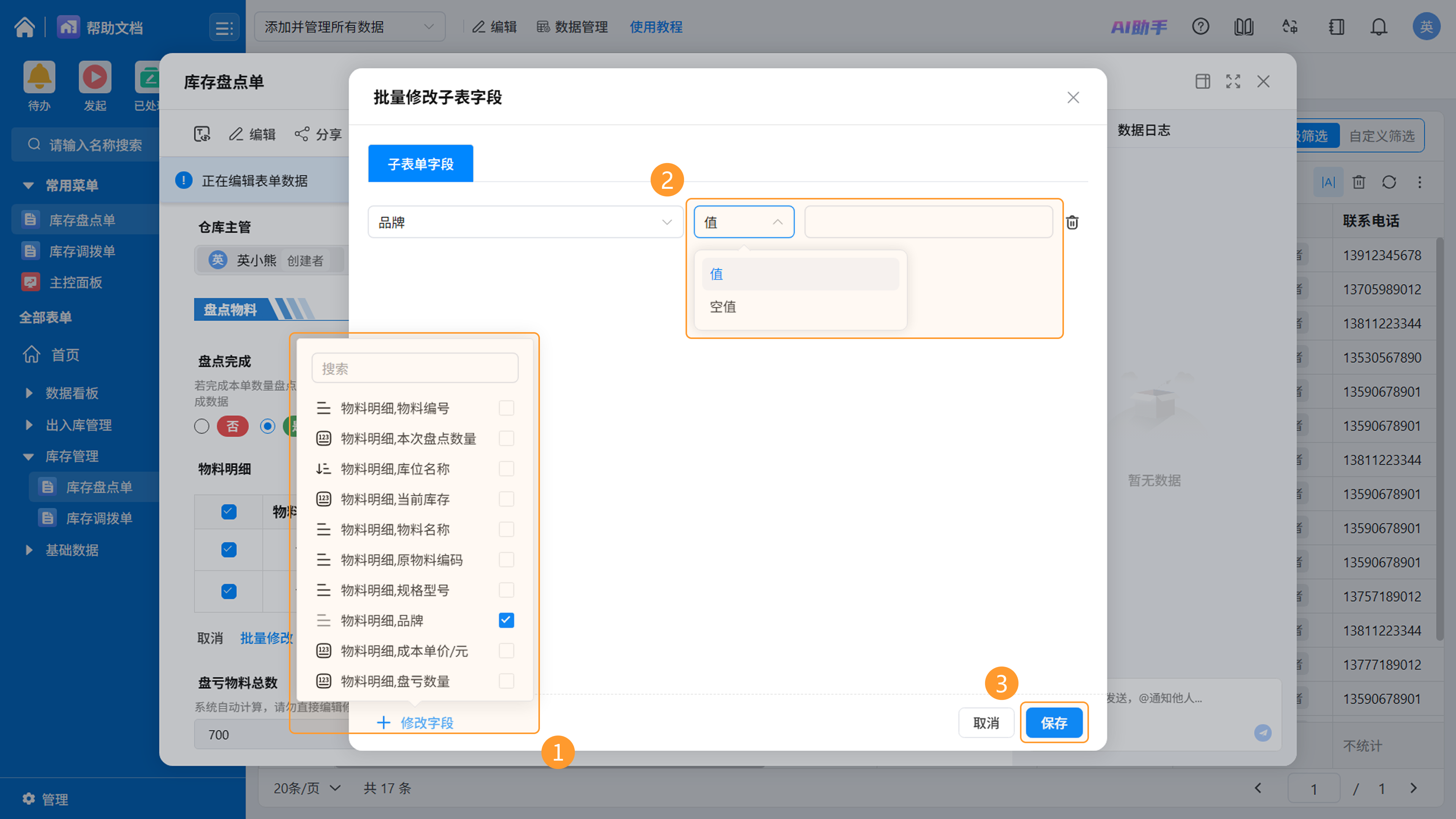This screenshot has width=1456, height=819.
Task: Click the user avatar 英
Action: [1426, 27]
